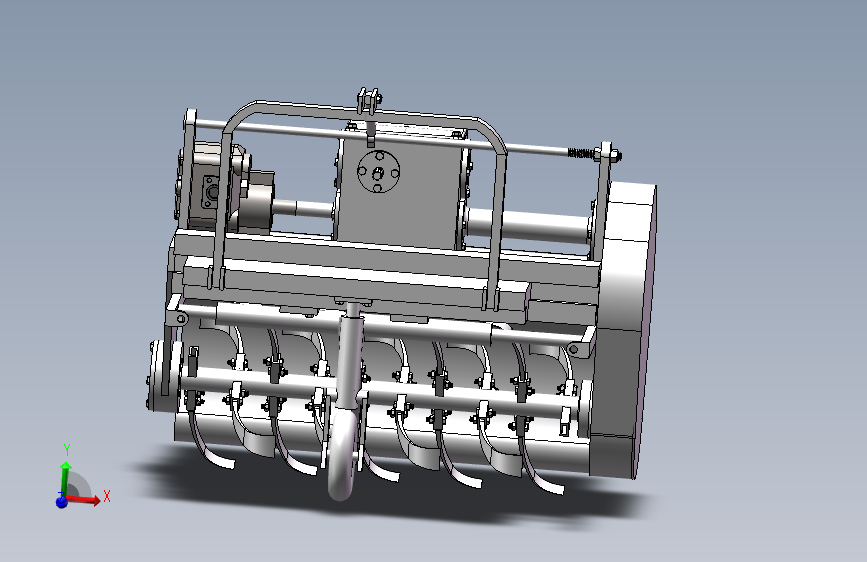Select the central gearbox housing with circular flange
The image size is (867, 562).
click(x=400, y=188)
